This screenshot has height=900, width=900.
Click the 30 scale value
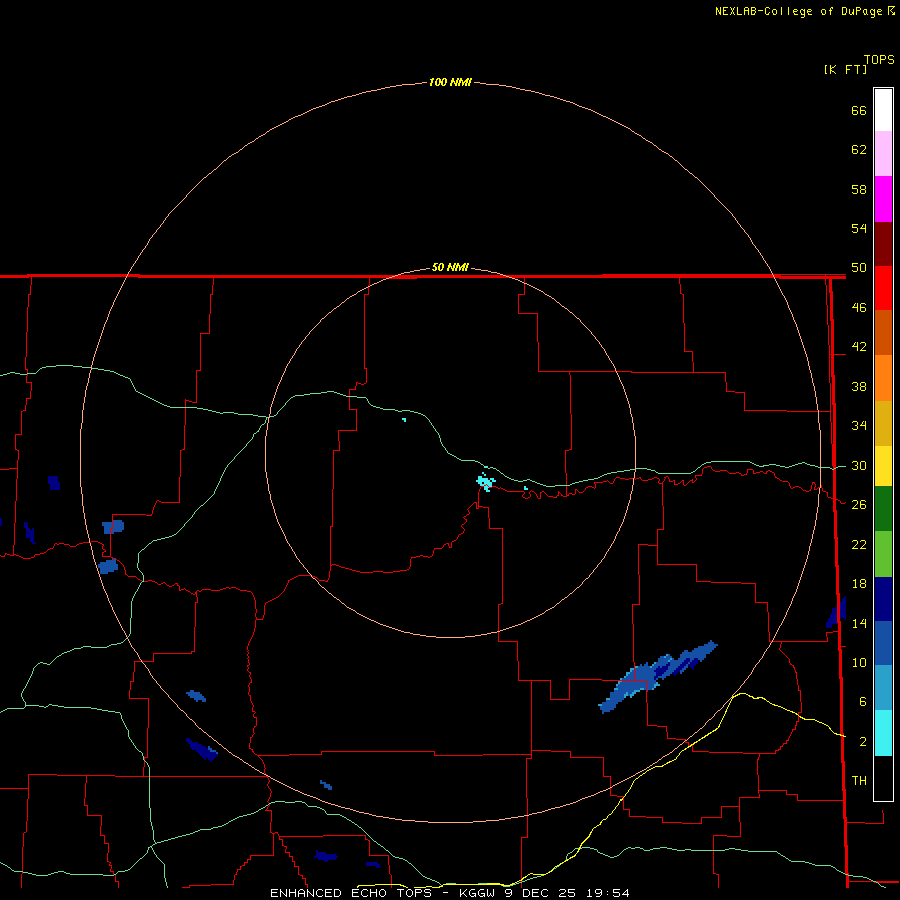coord(859,465)
